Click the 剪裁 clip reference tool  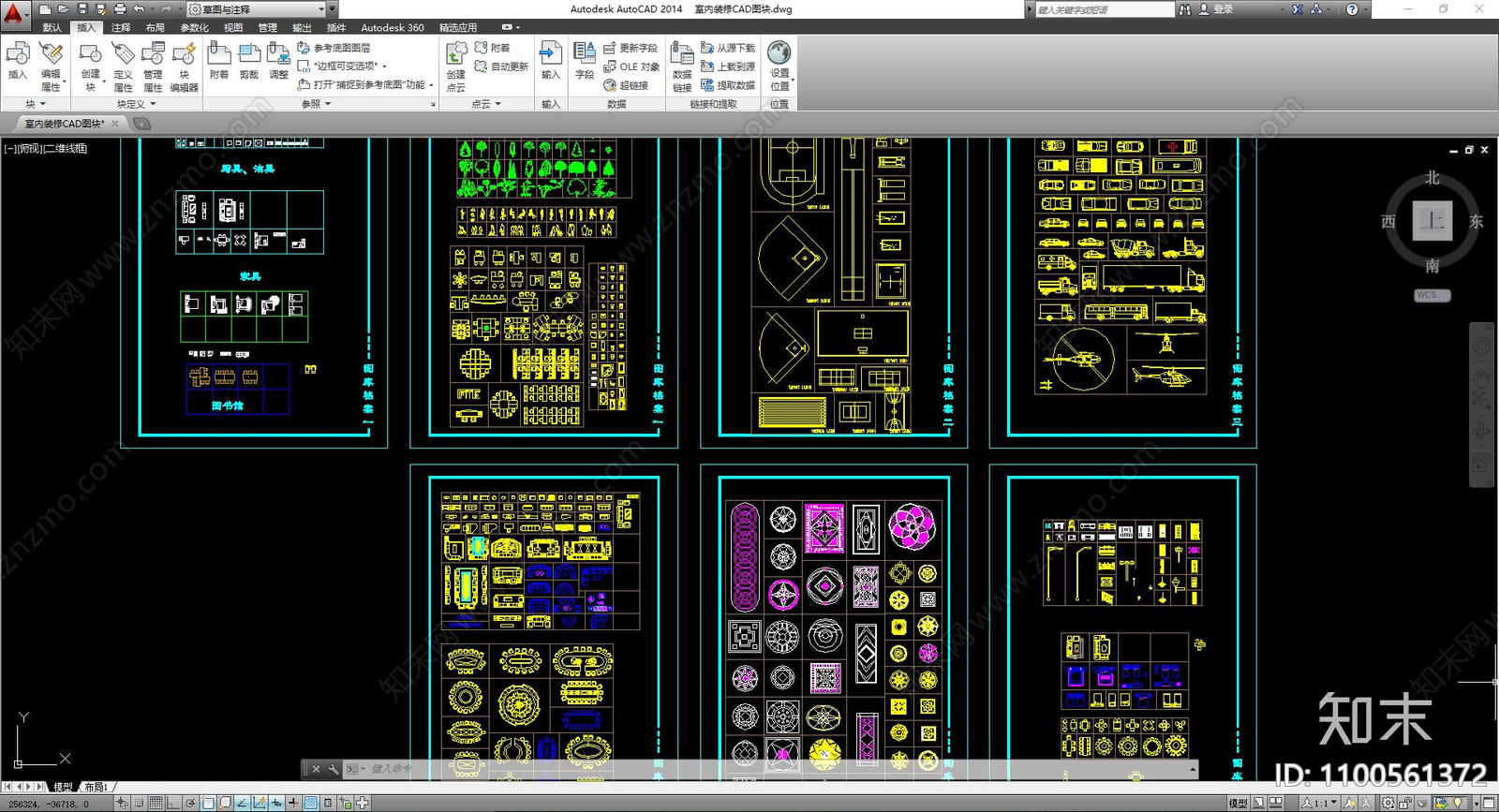(x=248, y=62)
